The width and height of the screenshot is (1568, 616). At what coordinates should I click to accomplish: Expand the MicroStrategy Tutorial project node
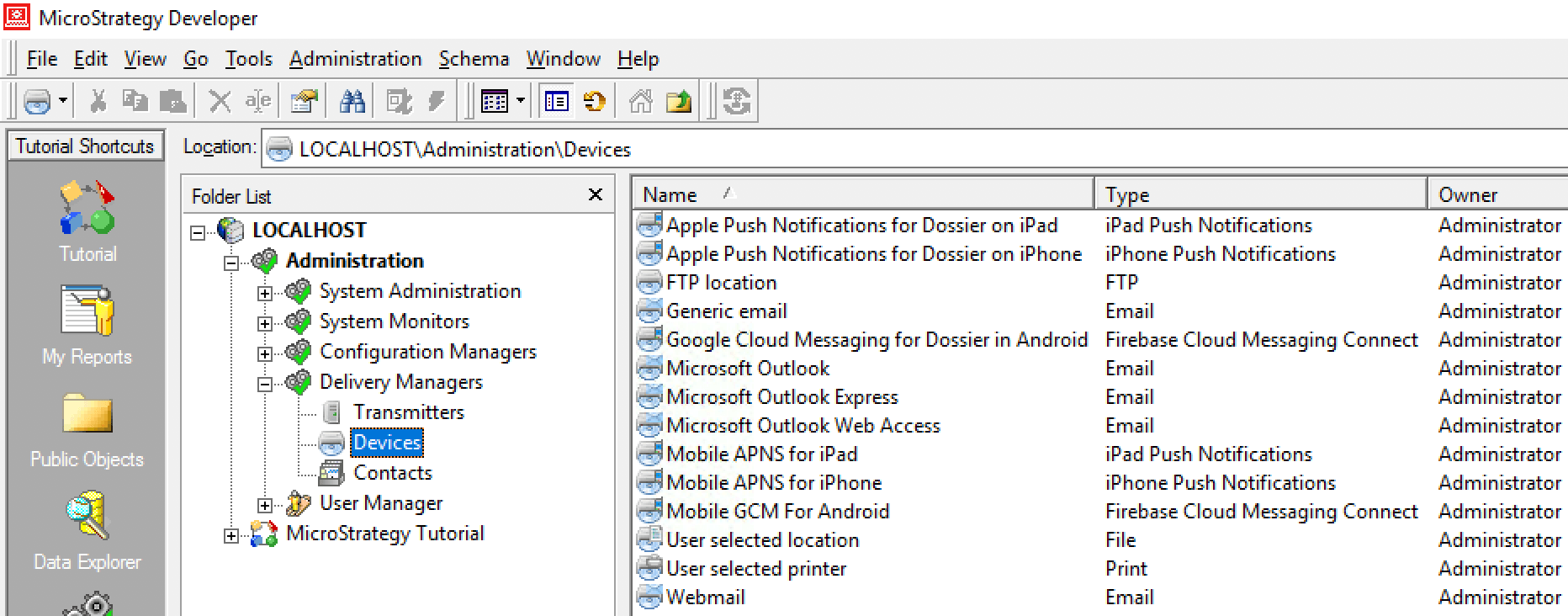point(231,535)
